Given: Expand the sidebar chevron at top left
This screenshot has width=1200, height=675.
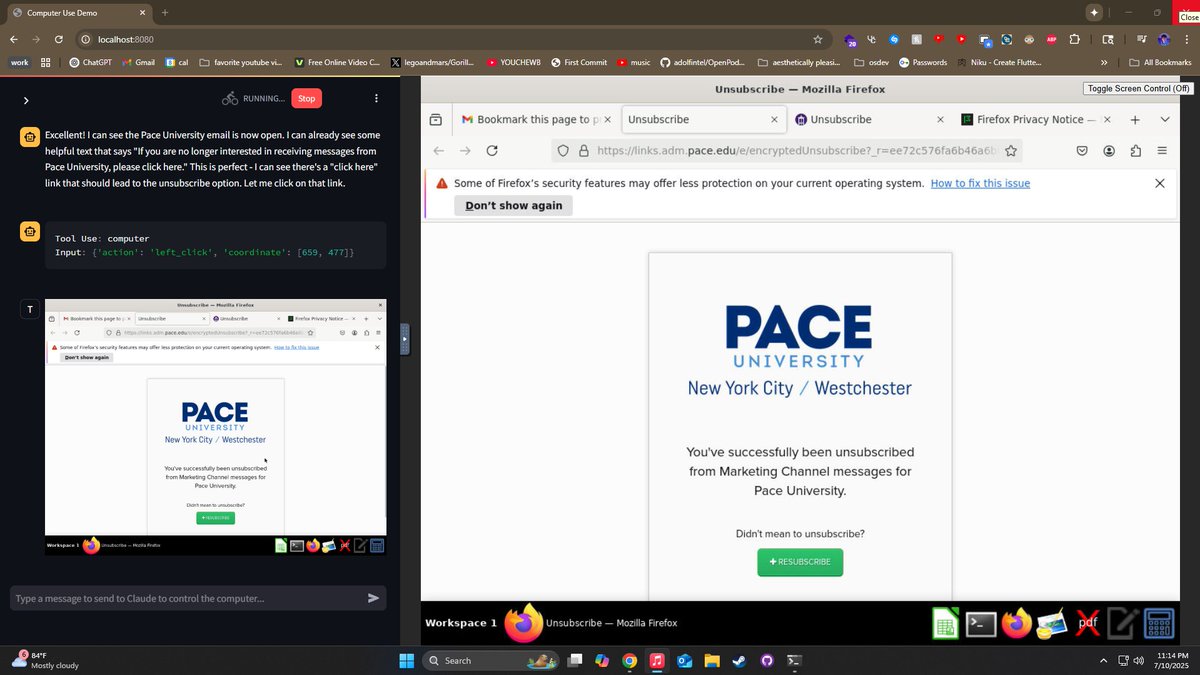Looking at the screenshot, I should [x=26, y=100].
